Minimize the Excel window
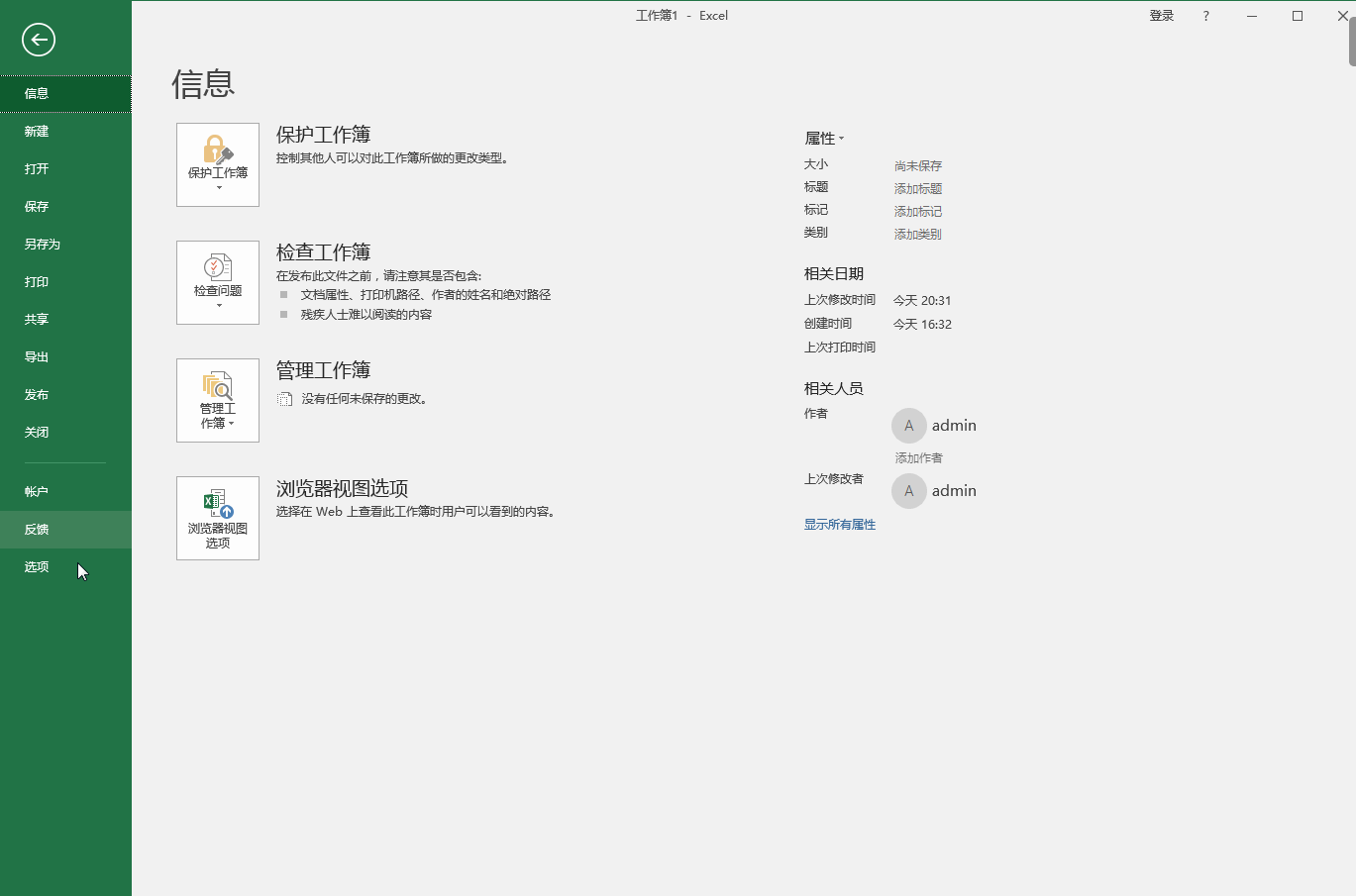1356x896 pixels. coord(1252,16)
